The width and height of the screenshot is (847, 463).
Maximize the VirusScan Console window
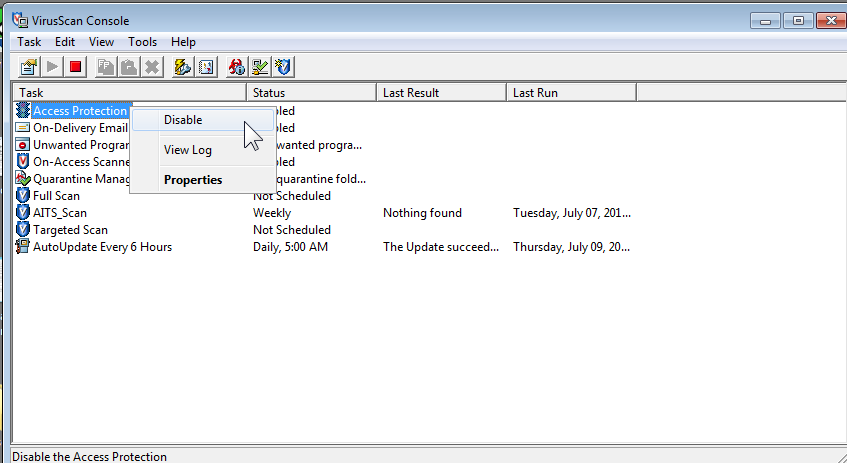[798, 21]
